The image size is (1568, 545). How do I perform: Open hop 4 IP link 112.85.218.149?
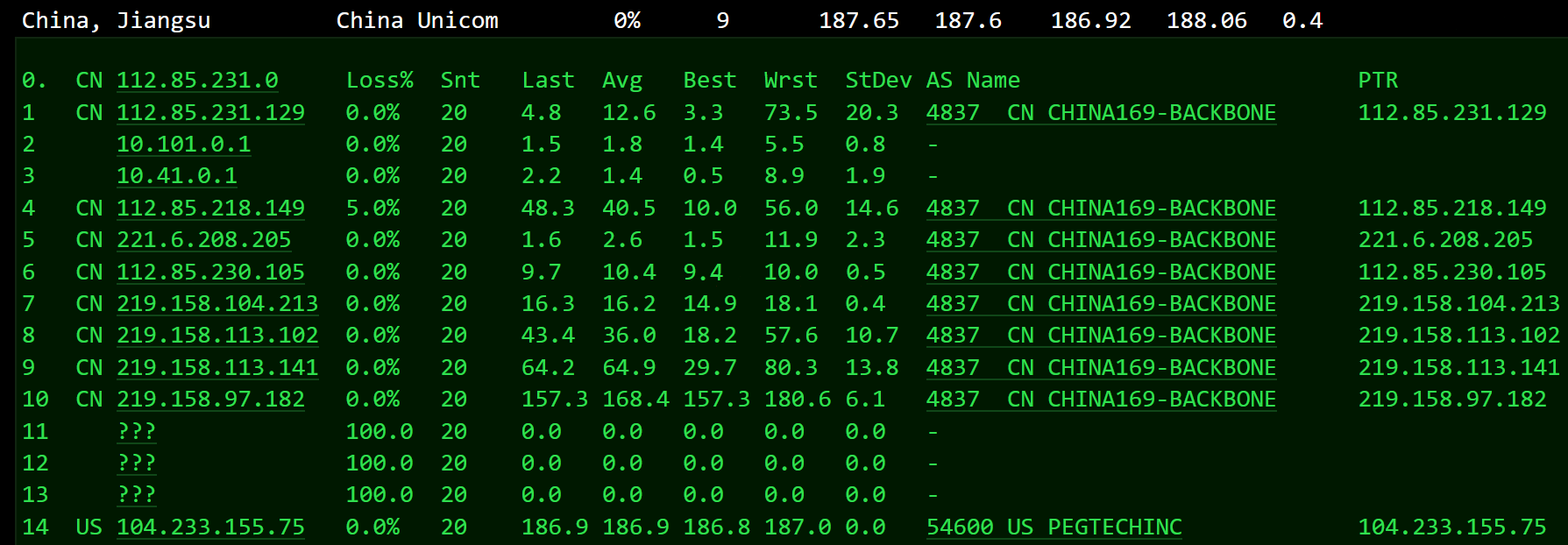(x=210, y=209)
